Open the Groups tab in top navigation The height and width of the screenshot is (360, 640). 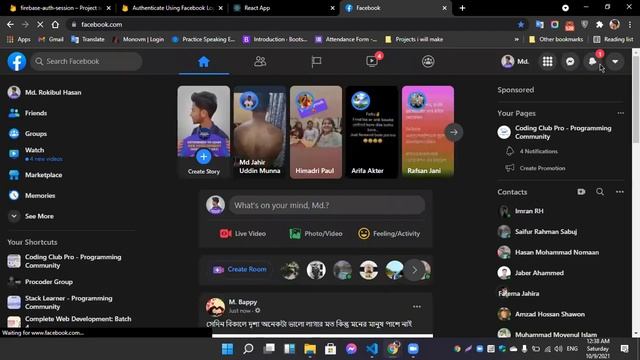[428, 62]
